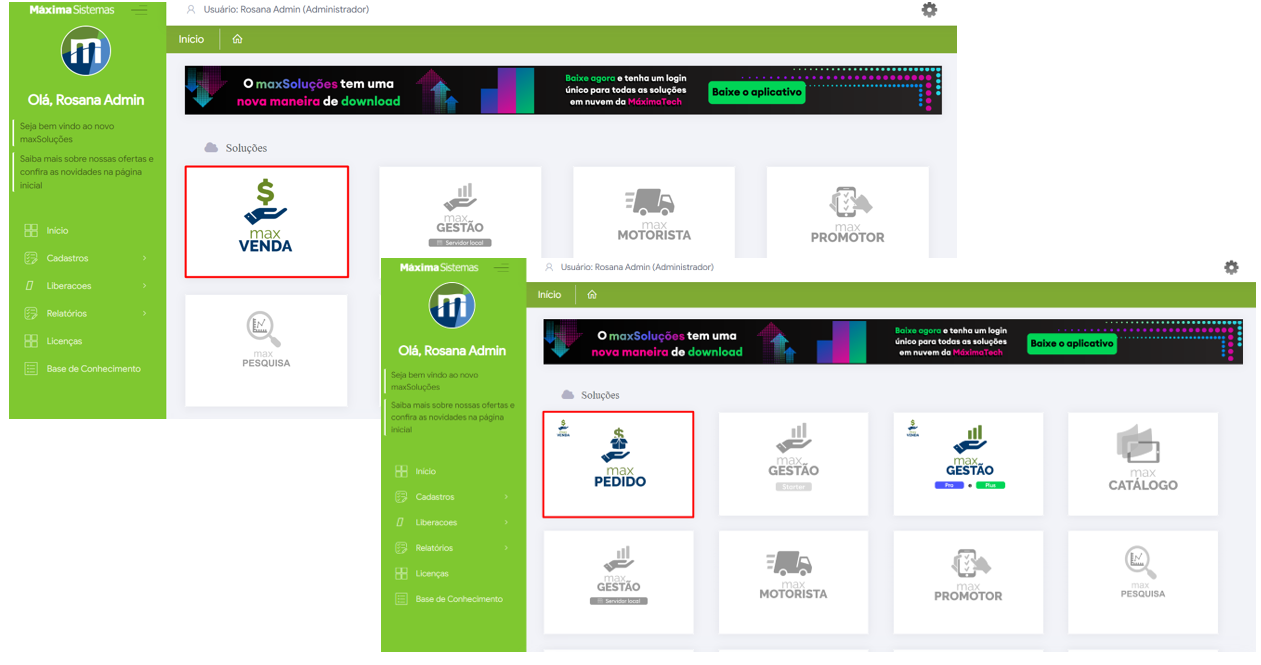Click 'Soluções' heading in maxPedido screen
Image resolution: width=1261 pixels, height=665 pixels.
[x=600, y=395]
